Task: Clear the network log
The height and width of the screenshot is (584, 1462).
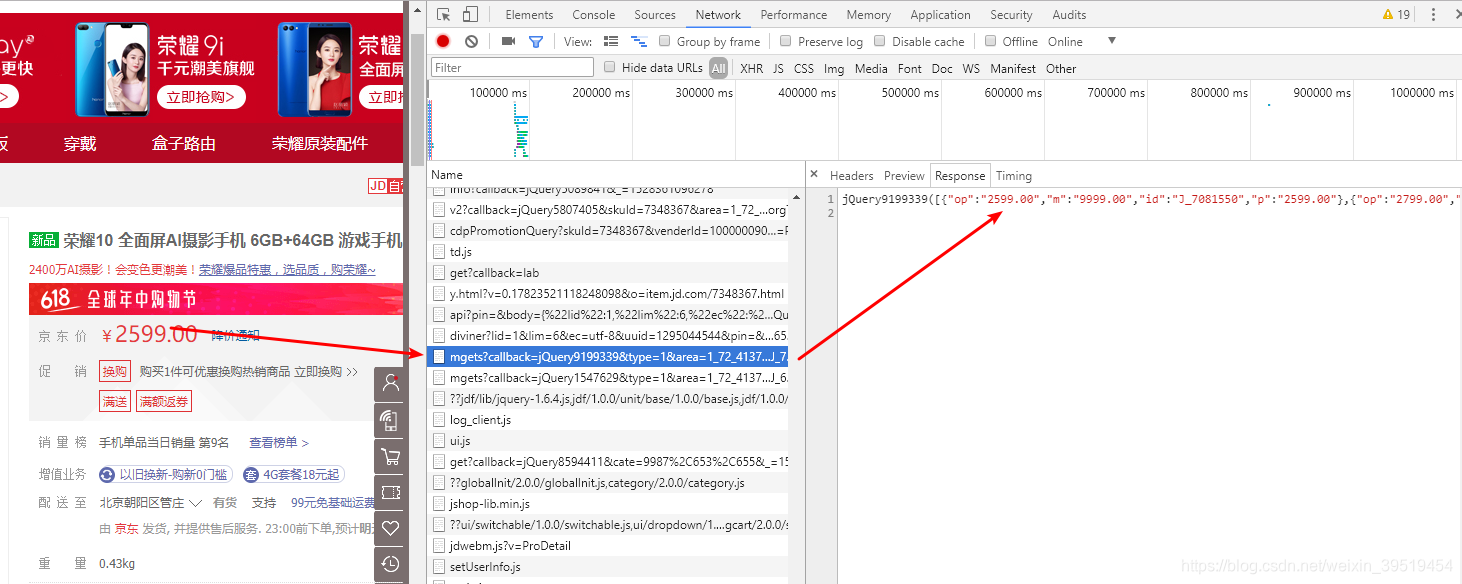Action: click(x=471, y=41)
